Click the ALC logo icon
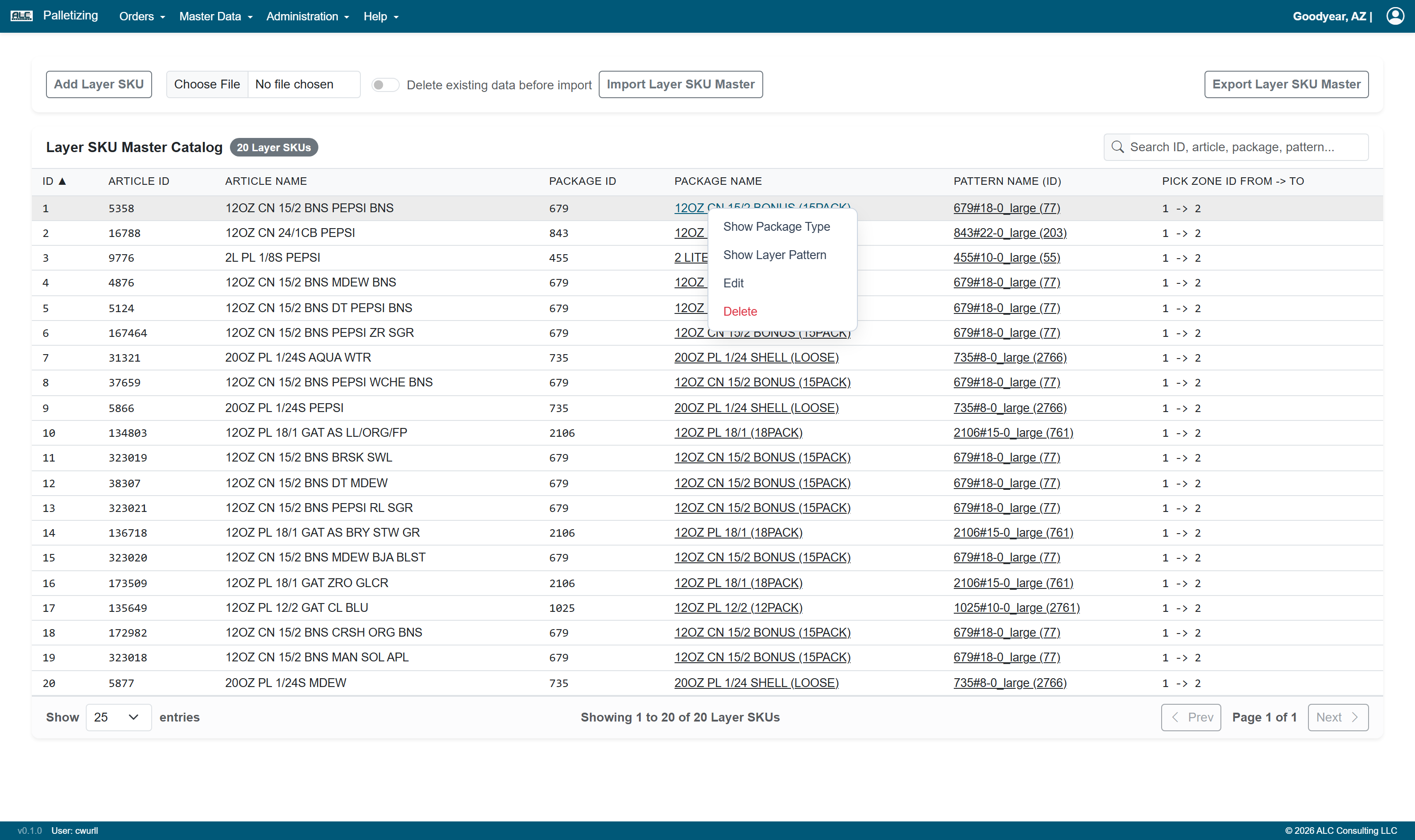The width and height of the screenshot is (1415, 840). (22, 16)
